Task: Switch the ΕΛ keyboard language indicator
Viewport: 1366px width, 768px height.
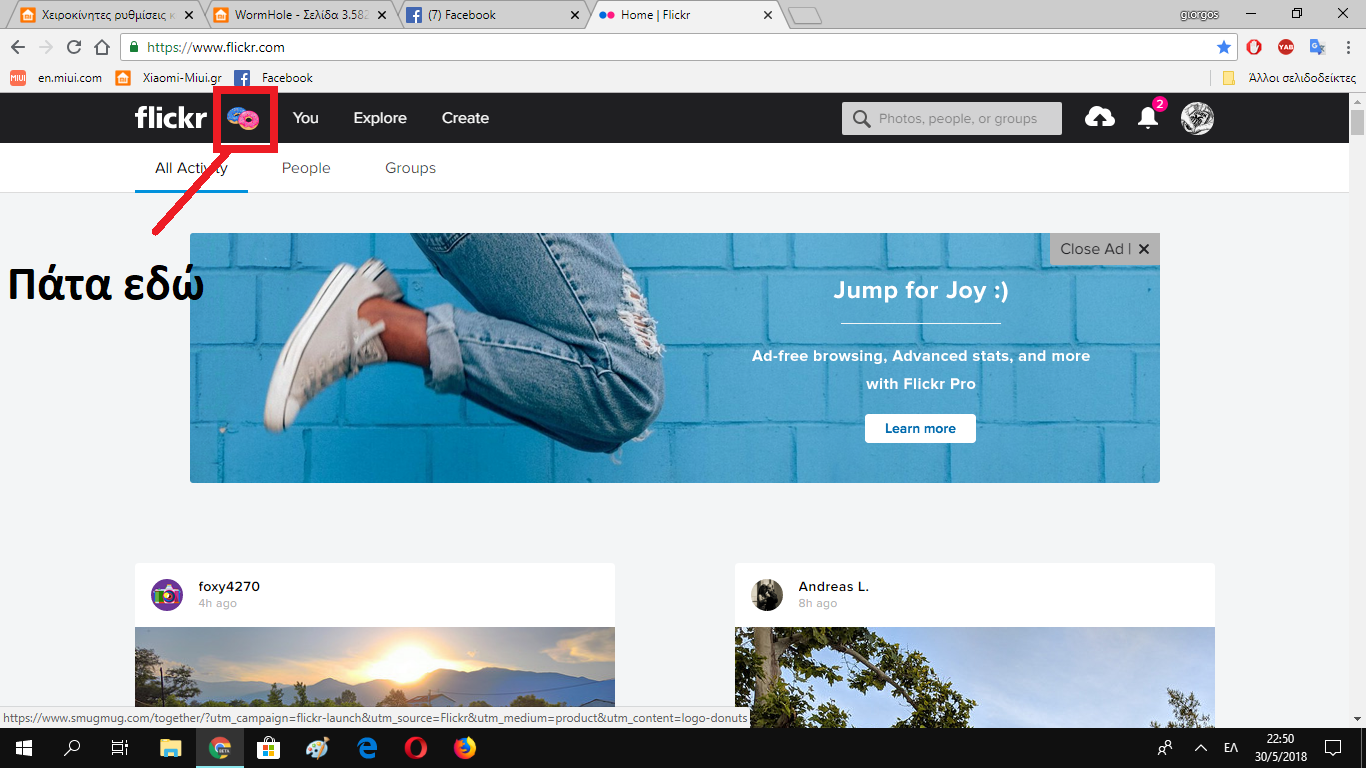Action: 1231,747
